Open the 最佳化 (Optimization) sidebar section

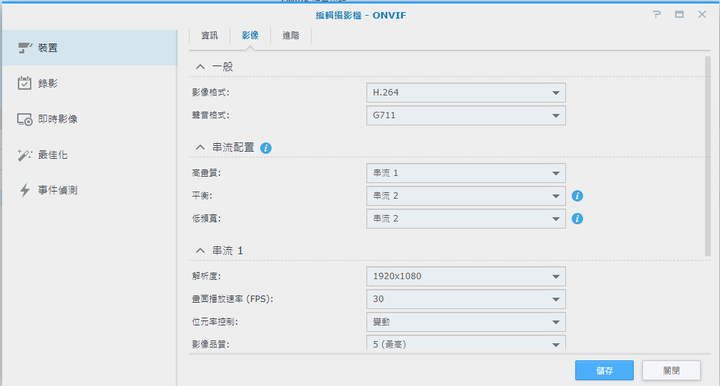click(x=90, y=155)
